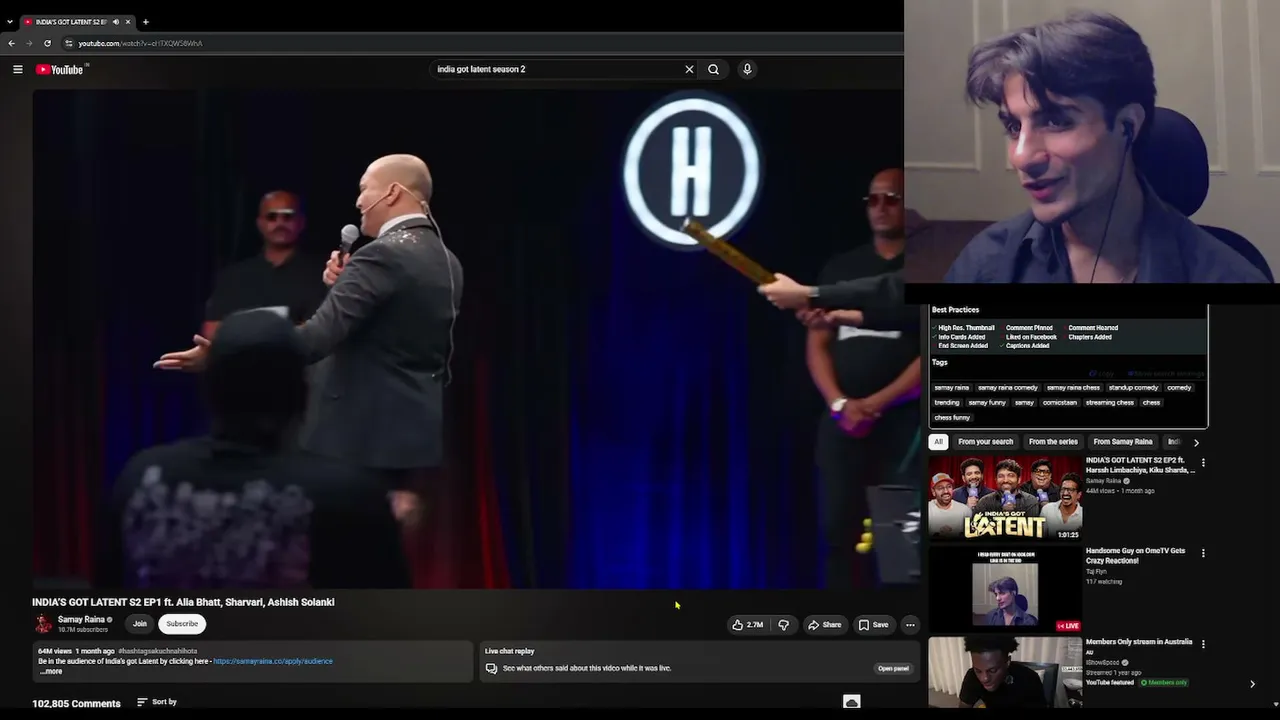
Task: Share the video
Action: click(825, 625)
